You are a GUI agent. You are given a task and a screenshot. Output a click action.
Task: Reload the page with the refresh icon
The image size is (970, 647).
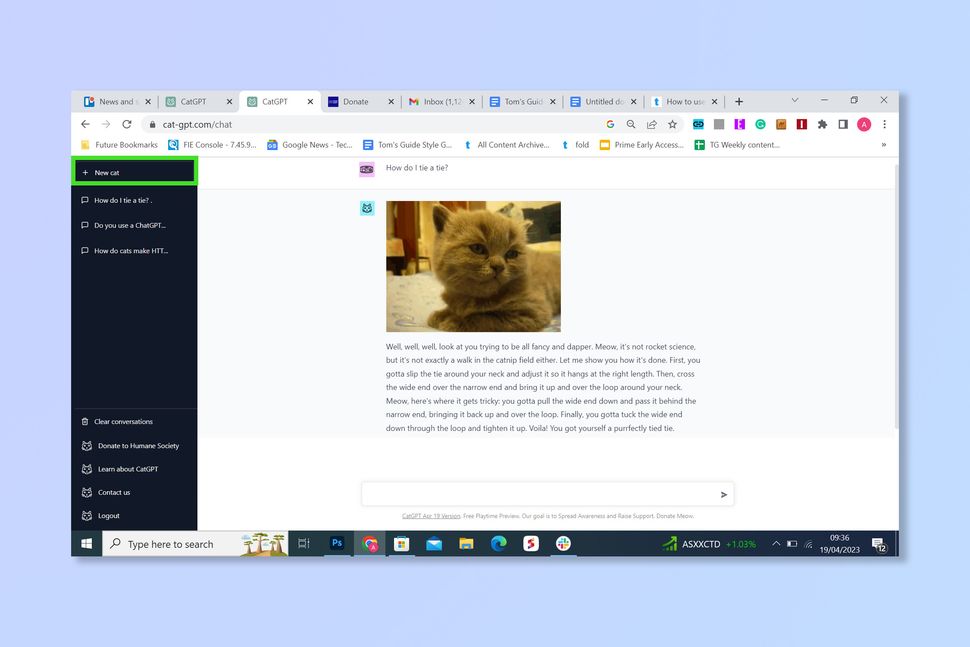click(127, 124)
